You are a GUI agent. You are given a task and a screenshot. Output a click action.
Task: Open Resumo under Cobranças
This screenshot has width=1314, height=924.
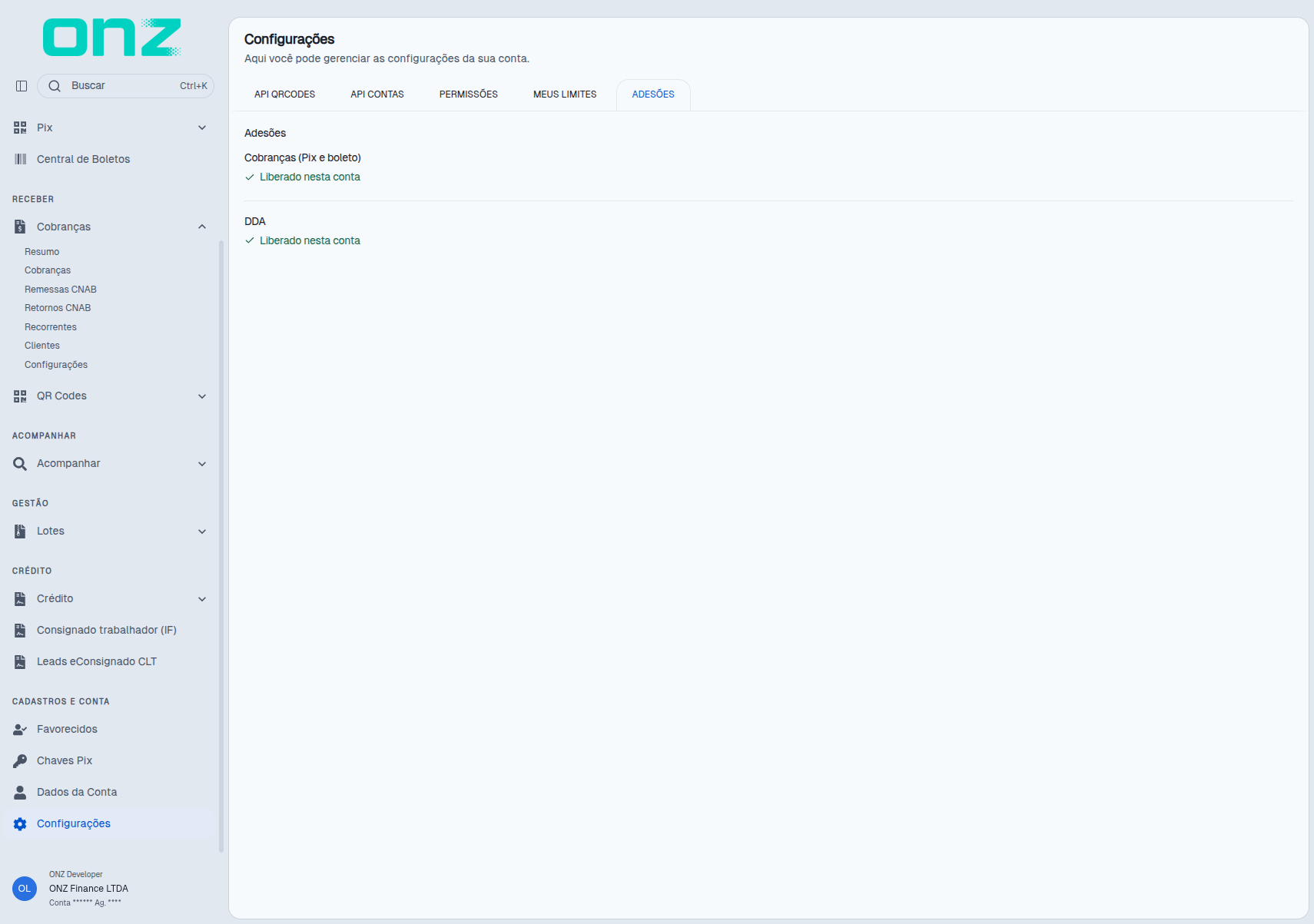(x=41, y=252)
